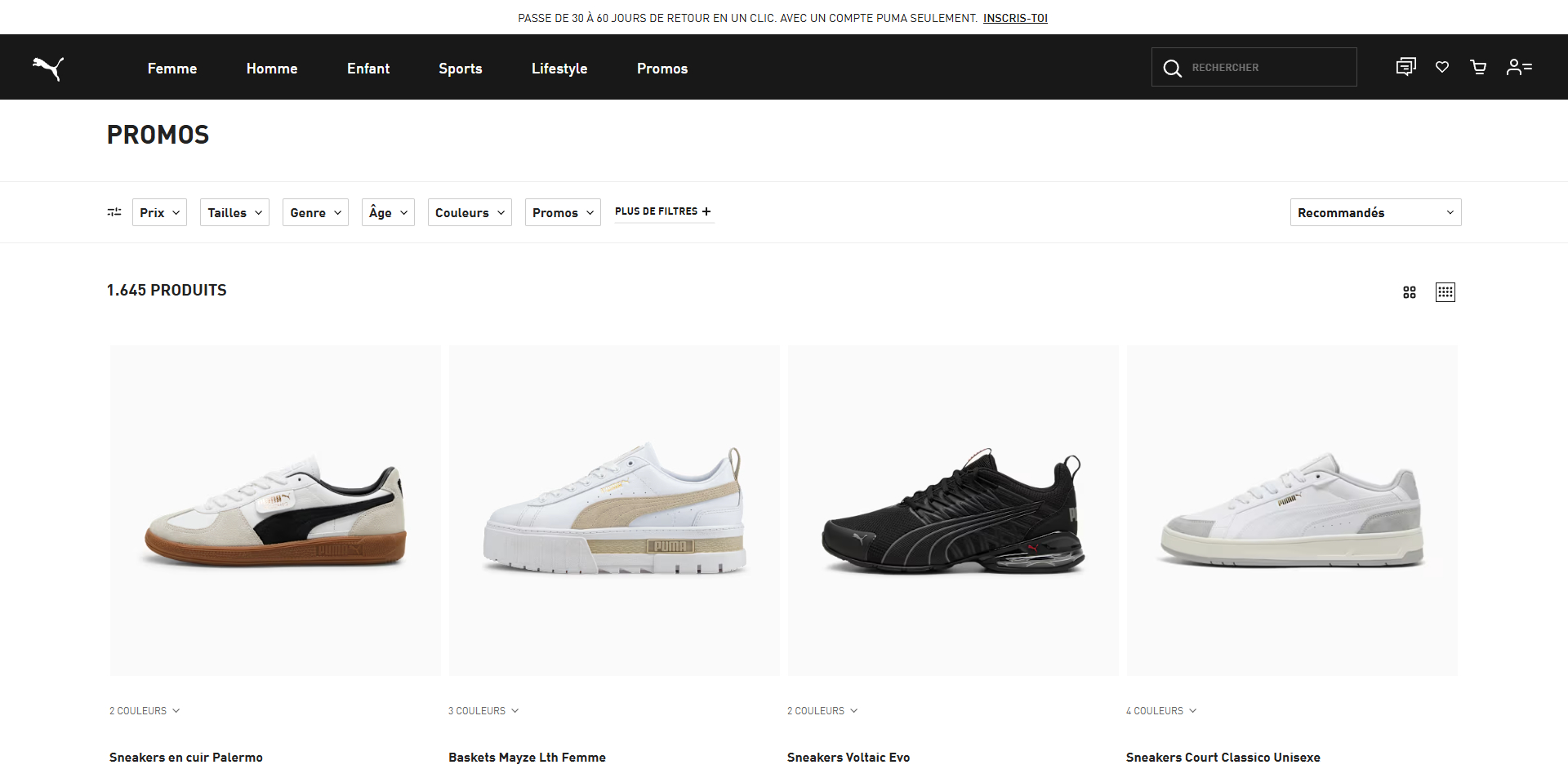
Task: Open the Mayze Lth Femme product image
Action: point(614,510)
